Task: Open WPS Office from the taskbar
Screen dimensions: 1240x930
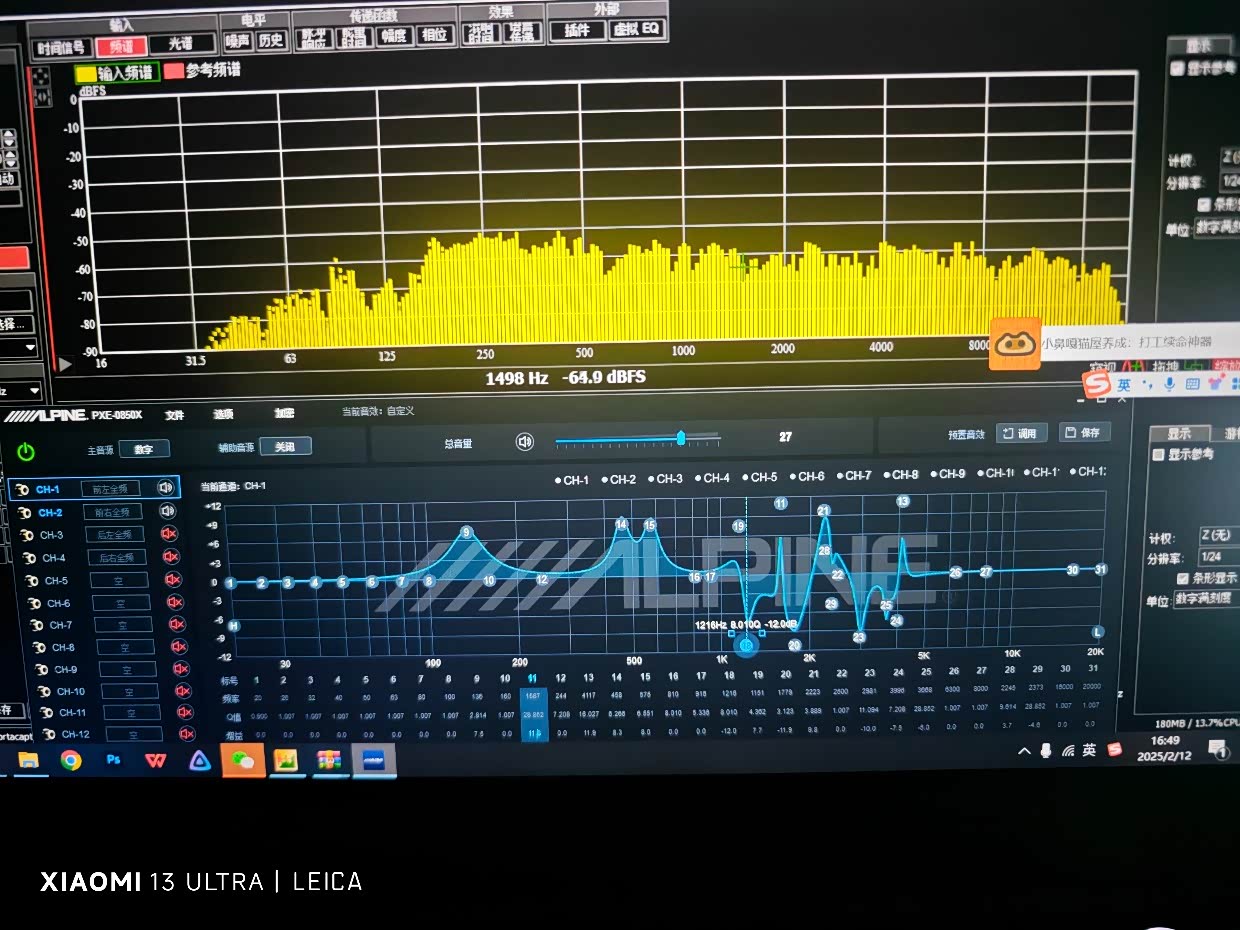Action: click(x=155, y=760)
